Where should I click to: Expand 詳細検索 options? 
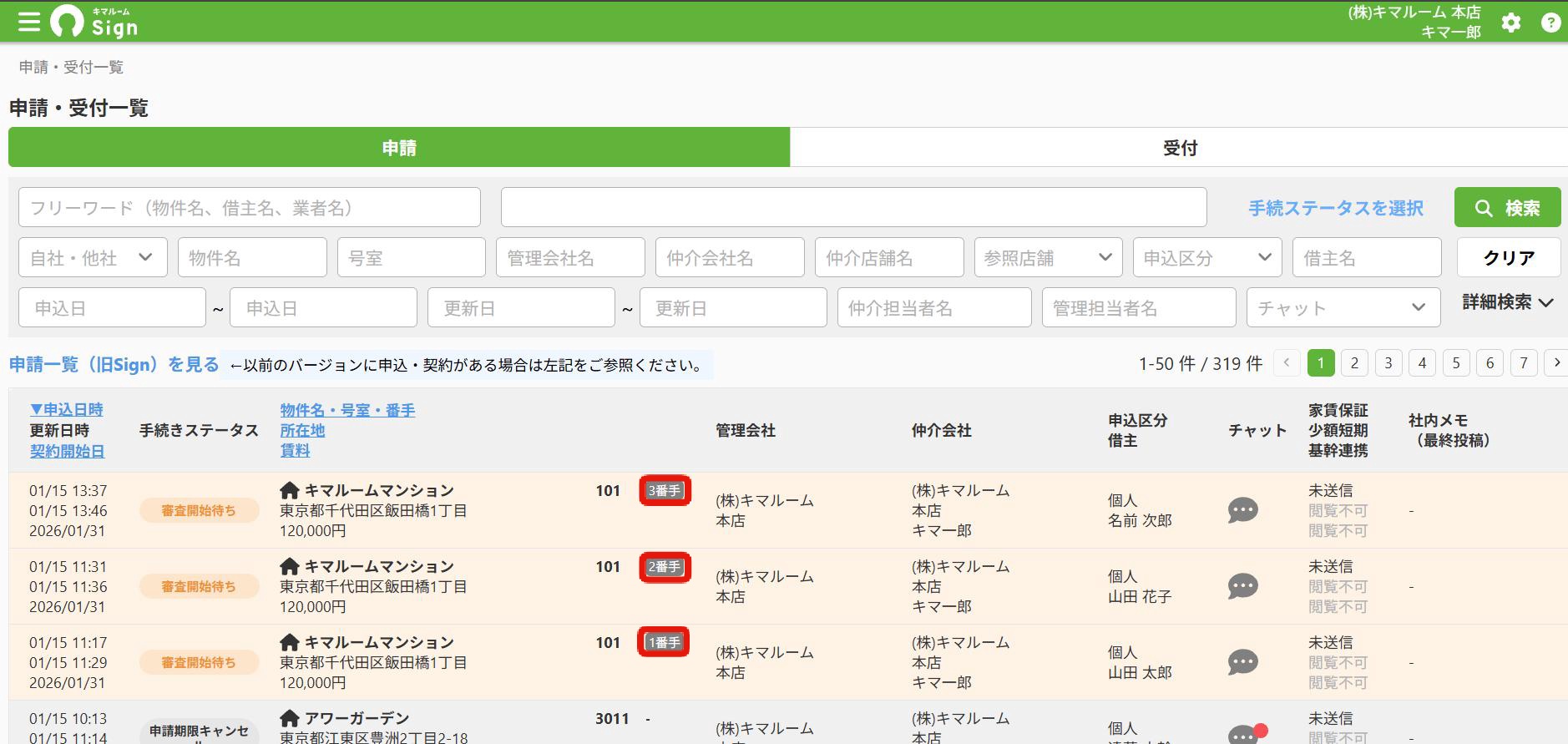pyautogui.click(x=1508, y=302)
